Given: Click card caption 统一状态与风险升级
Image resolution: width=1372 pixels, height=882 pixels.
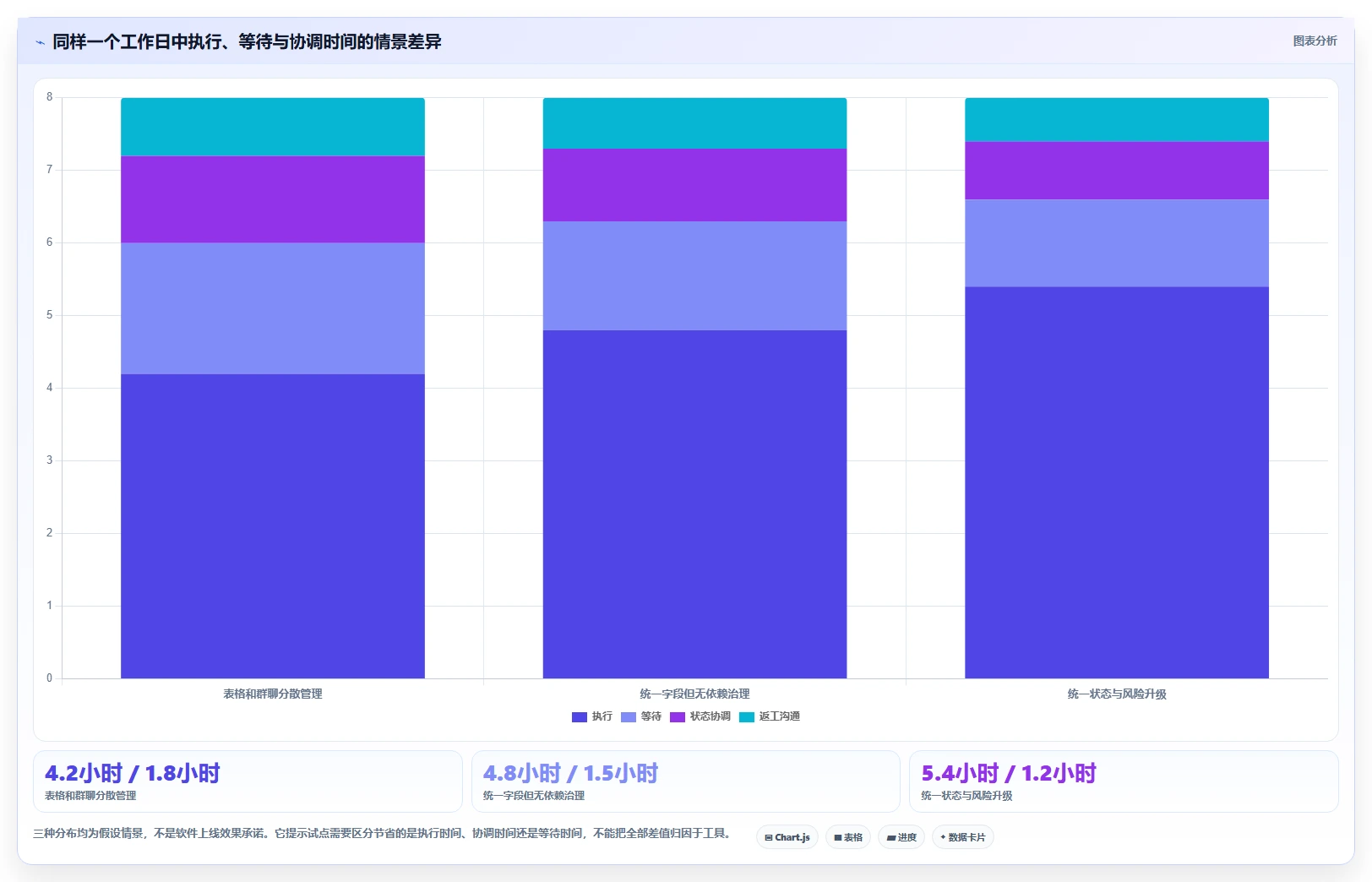Looking at the screenshot, I should (966, 796).
